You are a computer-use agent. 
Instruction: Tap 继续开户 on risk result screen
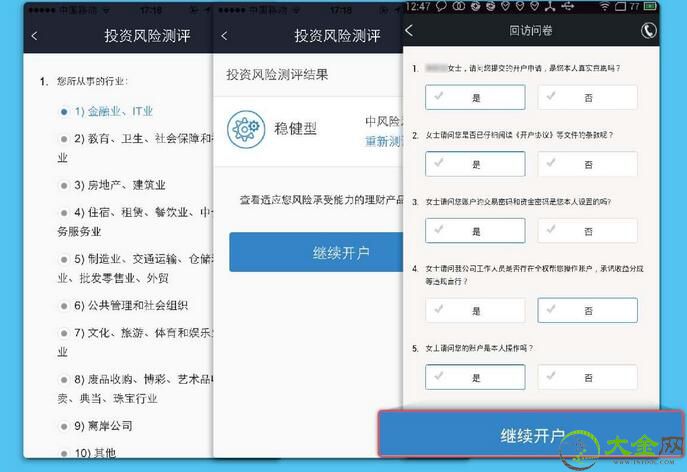[316, 252]
